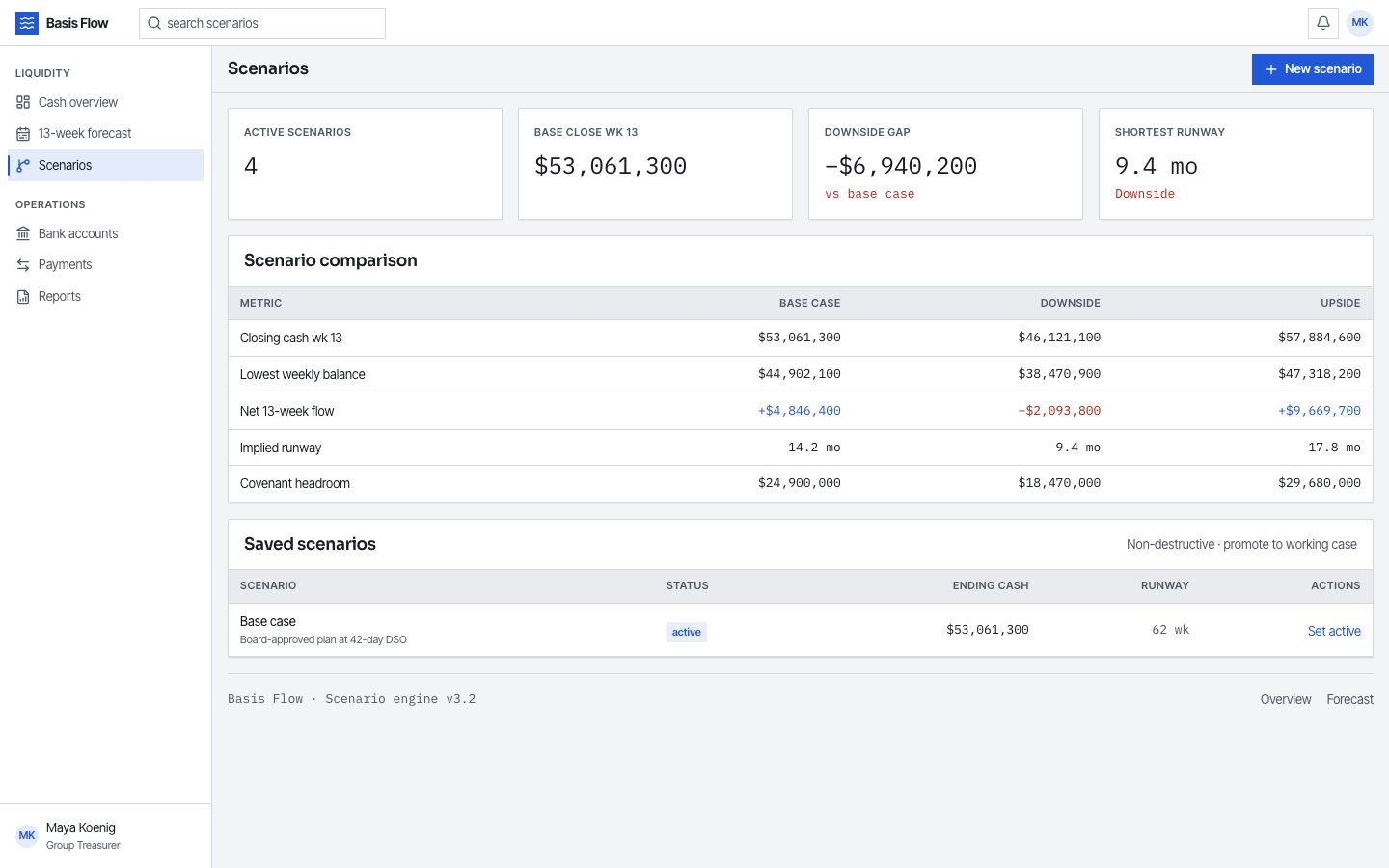Click the UPSIDE column header
Viewport: 1389px width, 868px height.
pyautogui.click(x=1341, y=303)
